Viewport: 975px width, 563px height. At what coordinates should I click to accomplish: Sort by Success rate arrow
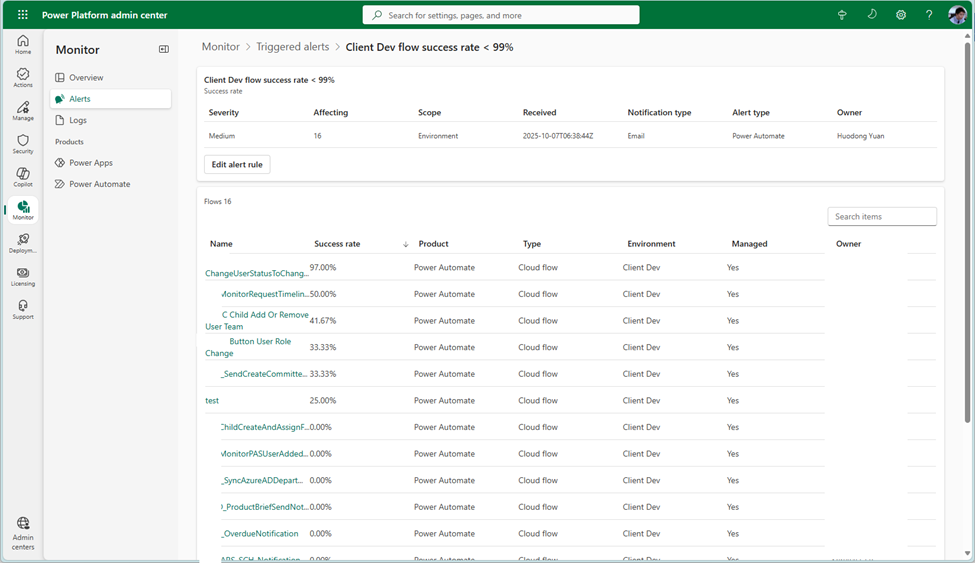[405, 244]
